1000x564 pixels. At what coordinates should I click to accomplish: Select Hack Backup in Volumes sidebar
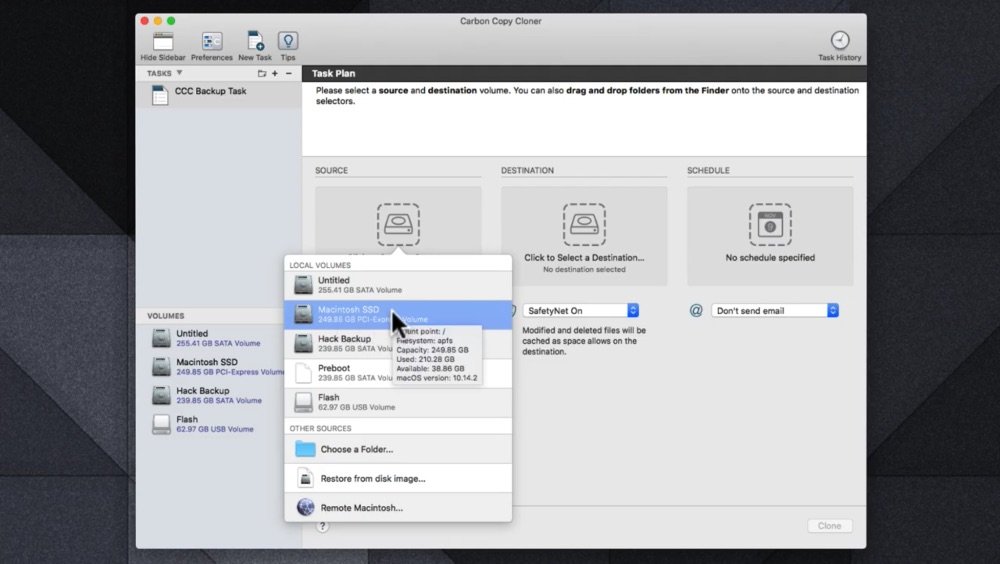tap(203, 395)
